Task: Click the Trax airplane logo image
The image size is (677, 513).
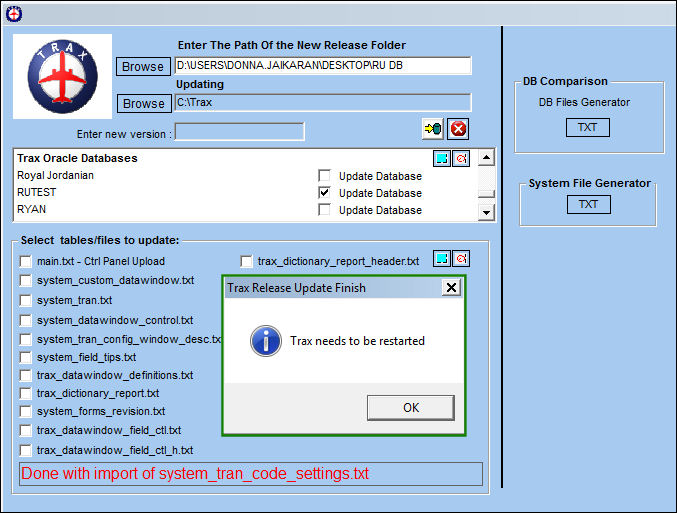Action: point(63,76)
